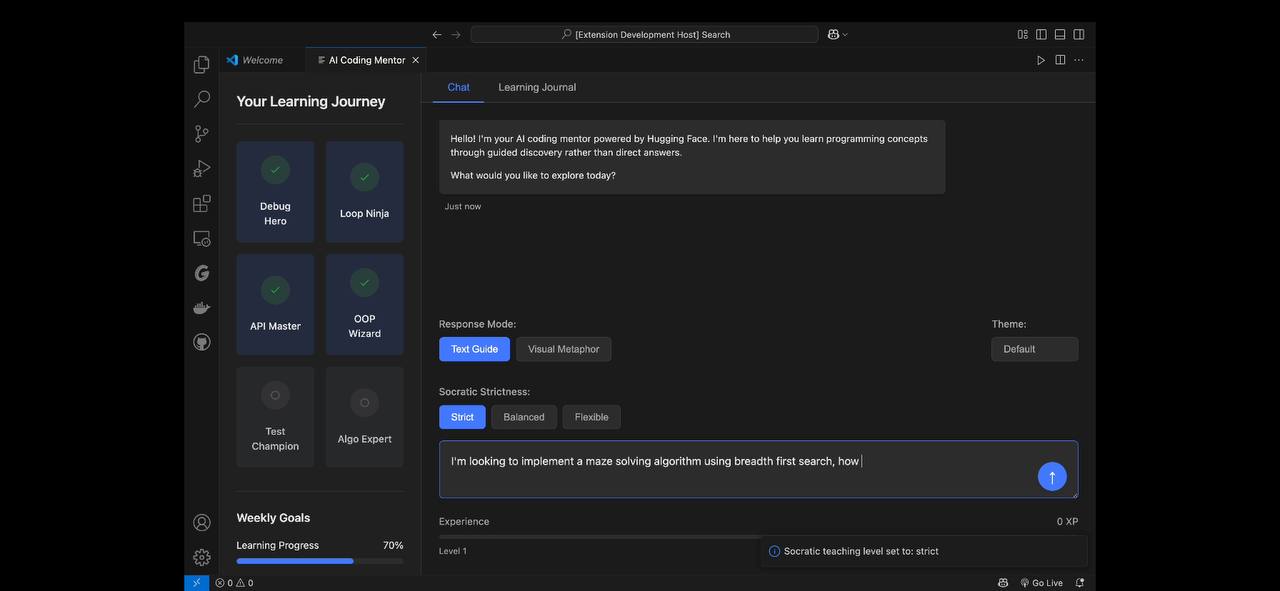
Task: Click the Debug Hero badge card
Action: 275,192
